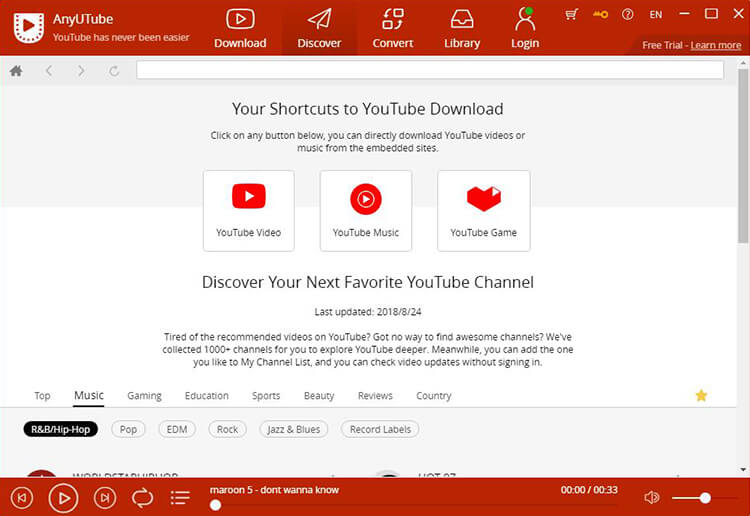Open the YouTube Music shortcut
Viewport: 750px width, 516px height.
[366, 210]
